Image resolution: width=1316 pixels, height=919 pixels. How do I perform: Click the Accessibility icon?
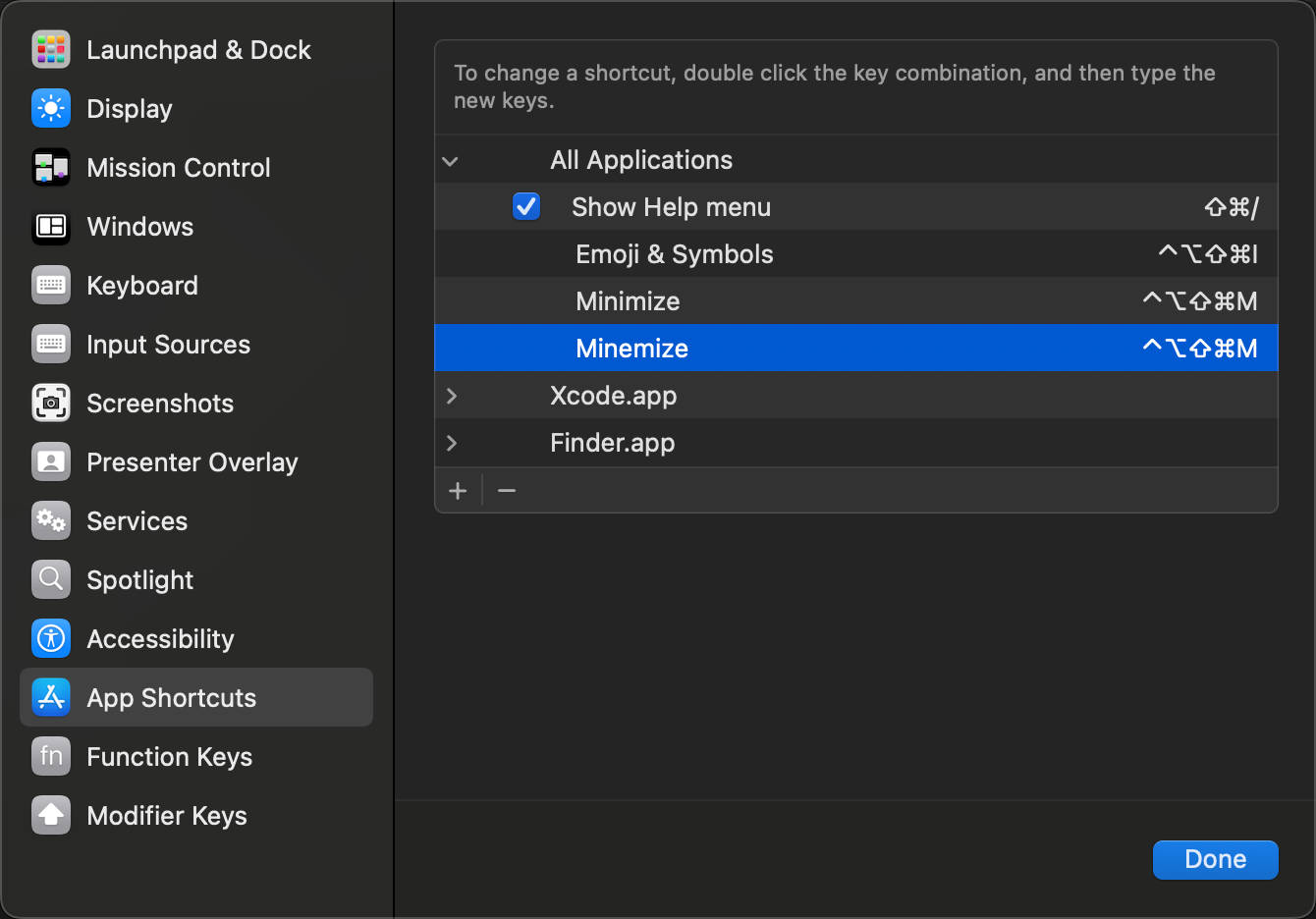click(x=51, y=639)
